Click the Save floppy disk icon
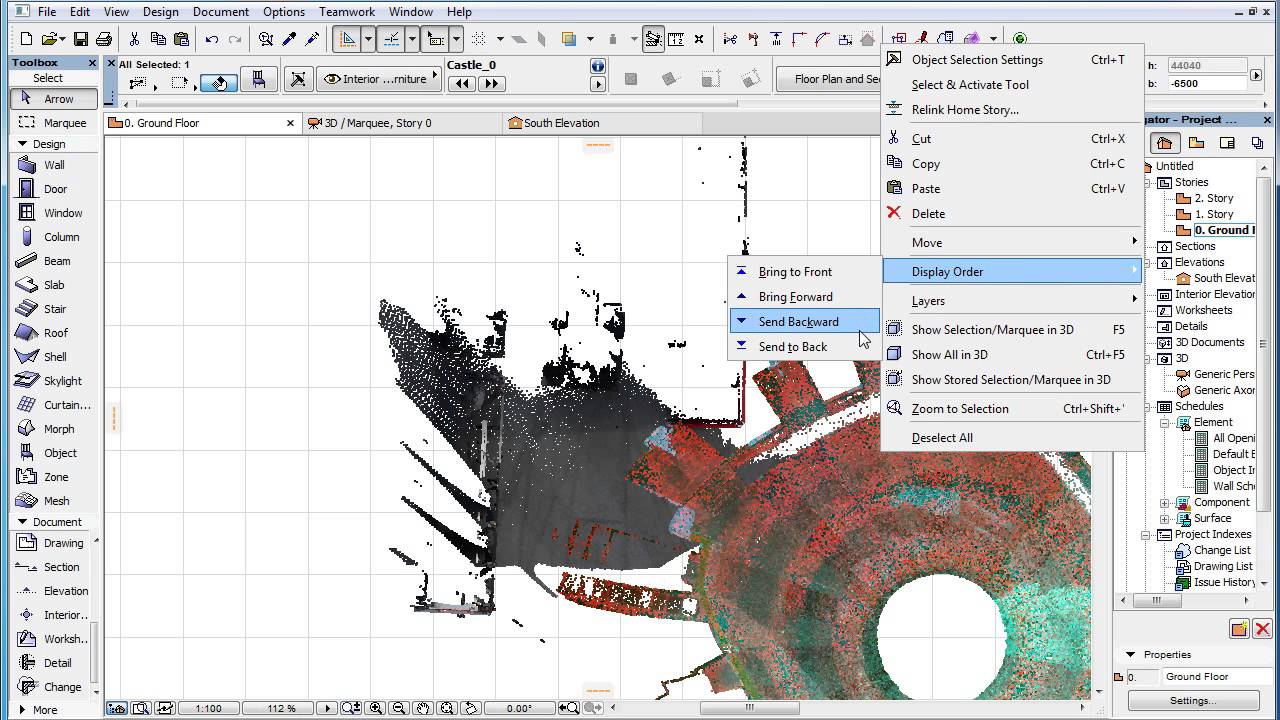Viewport: 1280px width, 720px height. pyautogui.click(x=80, y=39)
